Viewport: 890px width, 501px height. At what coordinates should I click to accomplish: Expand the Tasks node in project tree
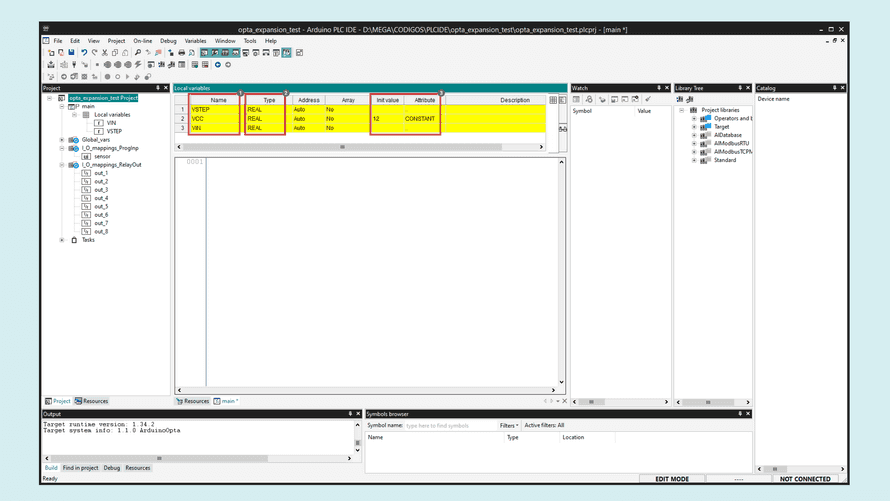[x=62, y=240]
